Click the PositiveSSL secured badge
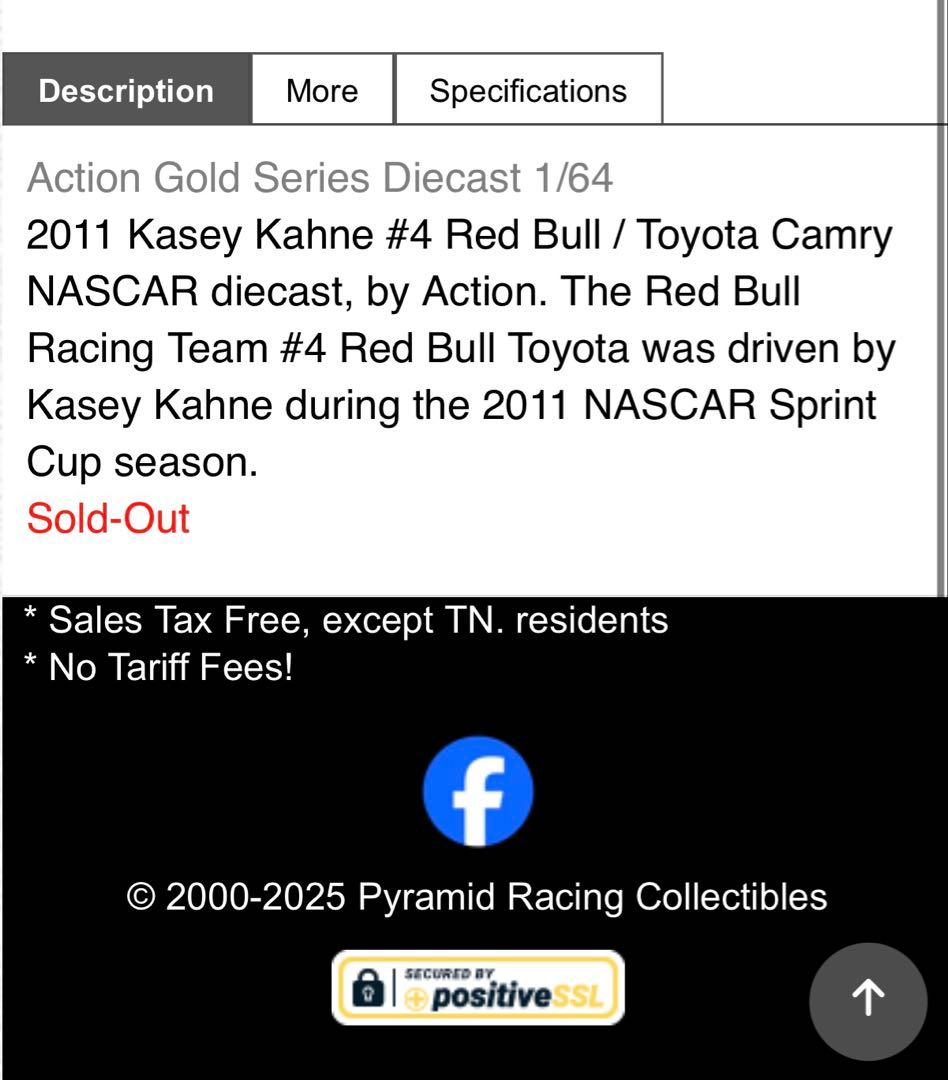Image resolution: width=948 pixels, height=1080 pixels. [x=478, y=988]
